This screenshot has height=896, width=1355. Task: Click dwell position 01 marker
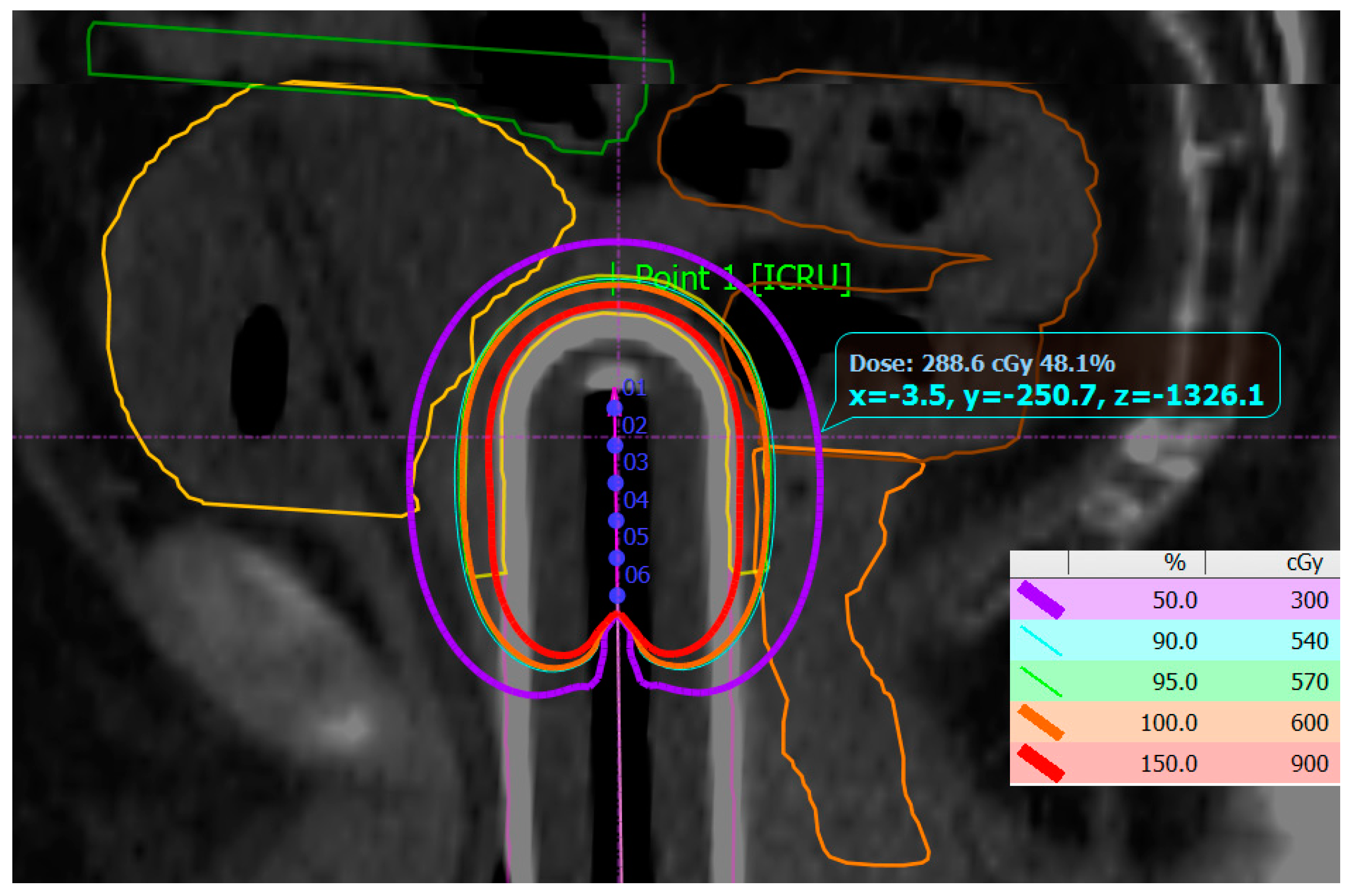click(614, 408)
